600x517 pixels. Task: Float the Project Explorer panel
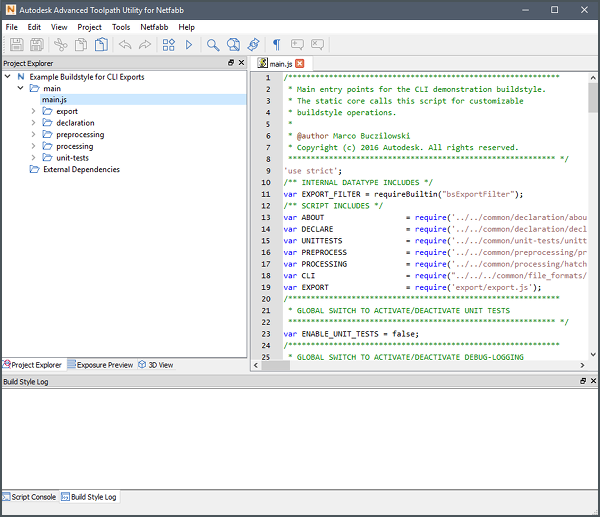coord(231,63)
